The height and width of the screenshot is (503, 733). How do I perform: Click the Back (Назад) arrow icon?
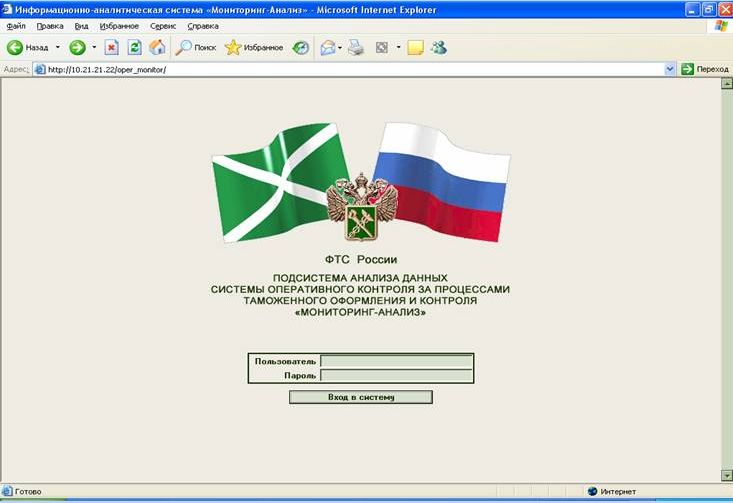pyautogui.click(x=14, y=47)
